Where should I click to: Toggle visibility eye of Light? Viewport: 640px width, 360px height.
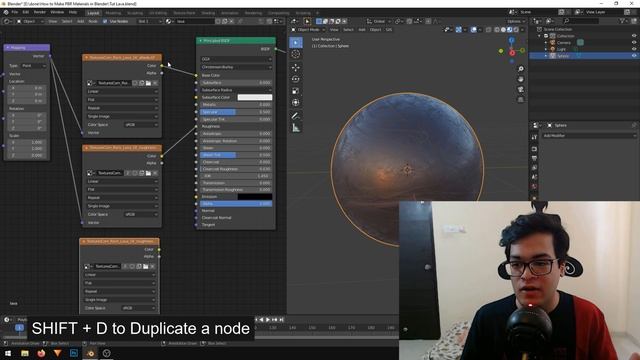pos(634,49)
